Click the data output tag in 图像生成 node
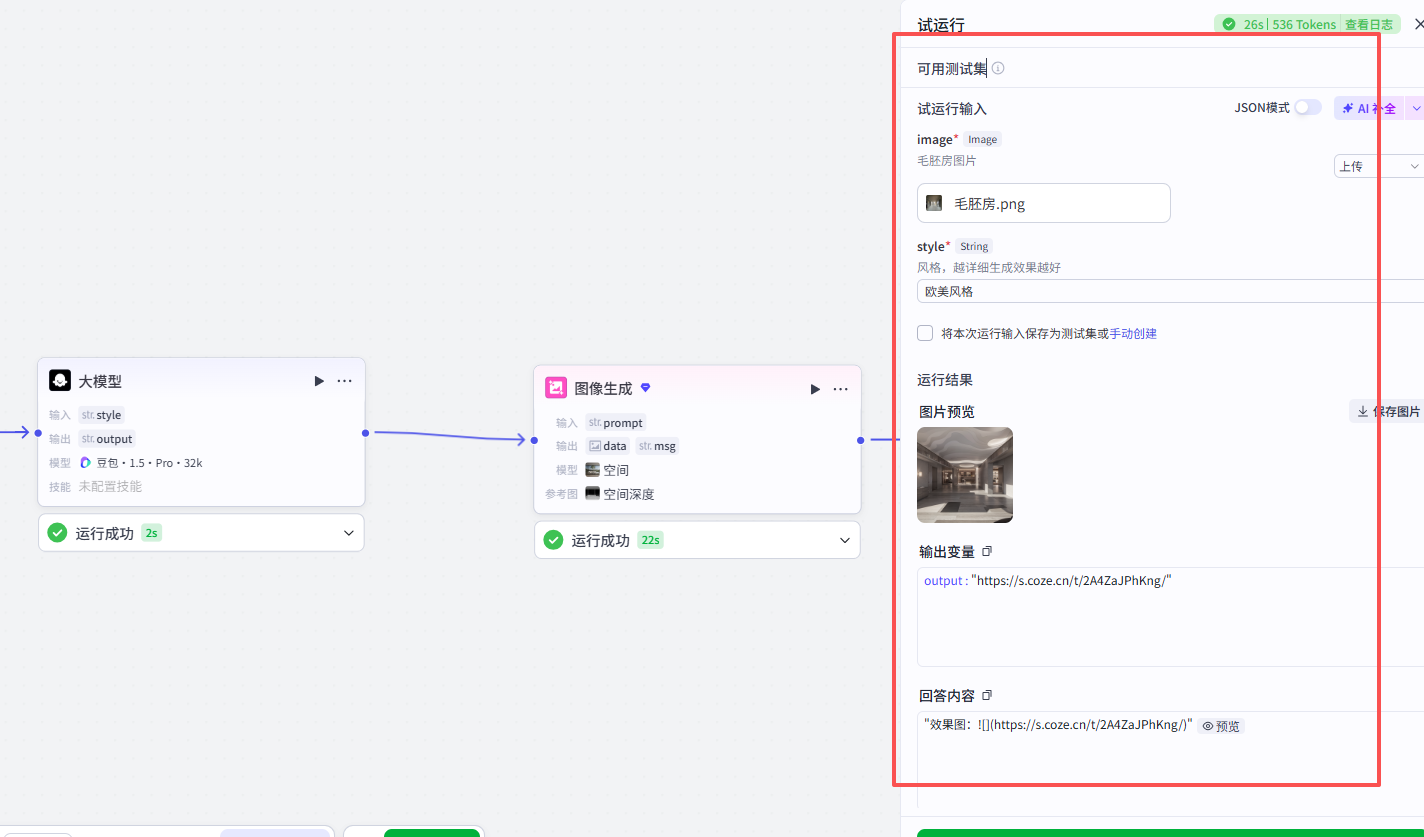Viewport: 1424px width, 837px height. pyautogui.click(x=607, y=446)
